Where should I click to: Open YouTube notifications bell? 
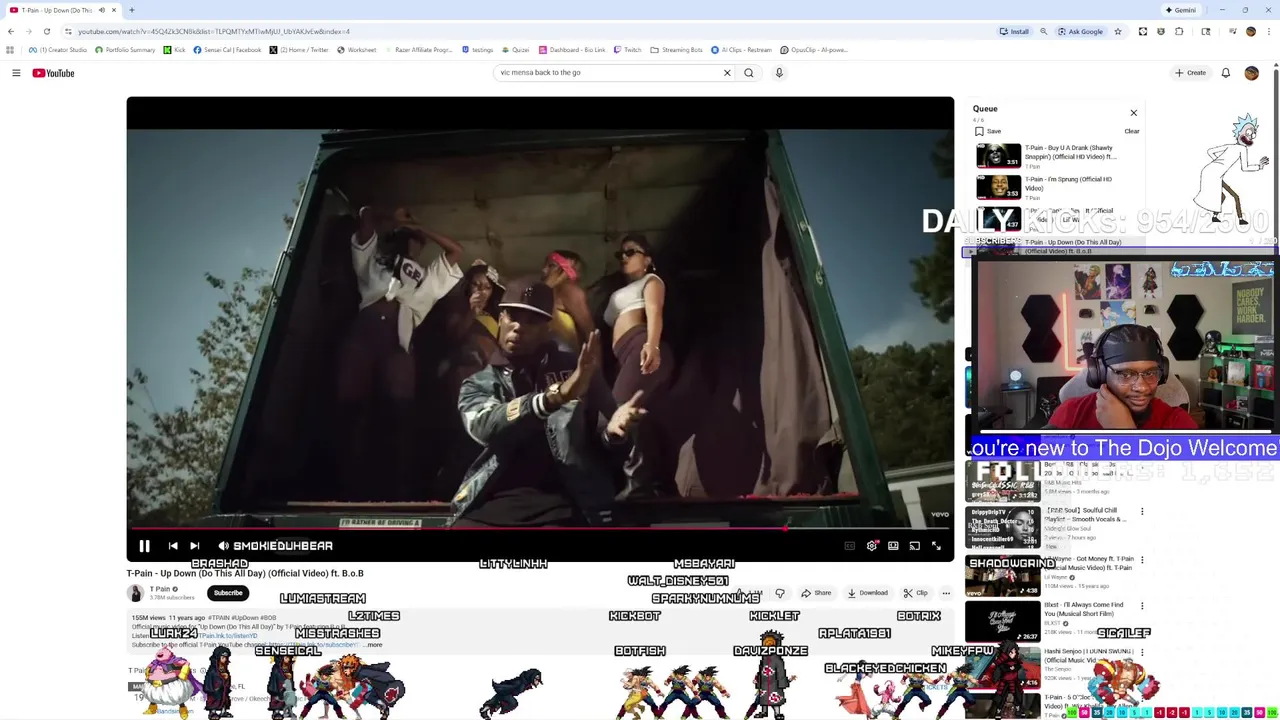1225,73
